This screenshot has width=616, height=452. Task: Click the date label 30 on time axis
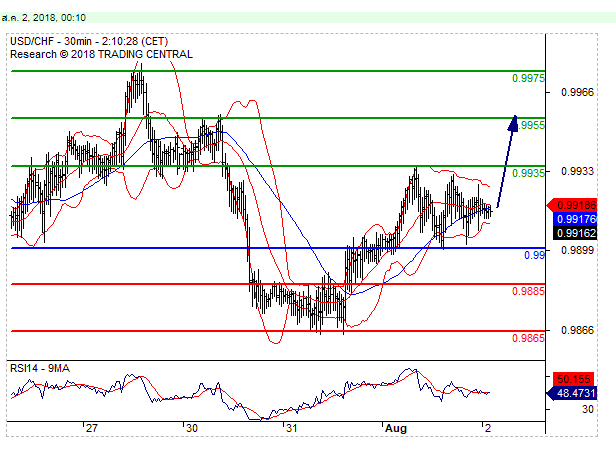tap(192, 428)
